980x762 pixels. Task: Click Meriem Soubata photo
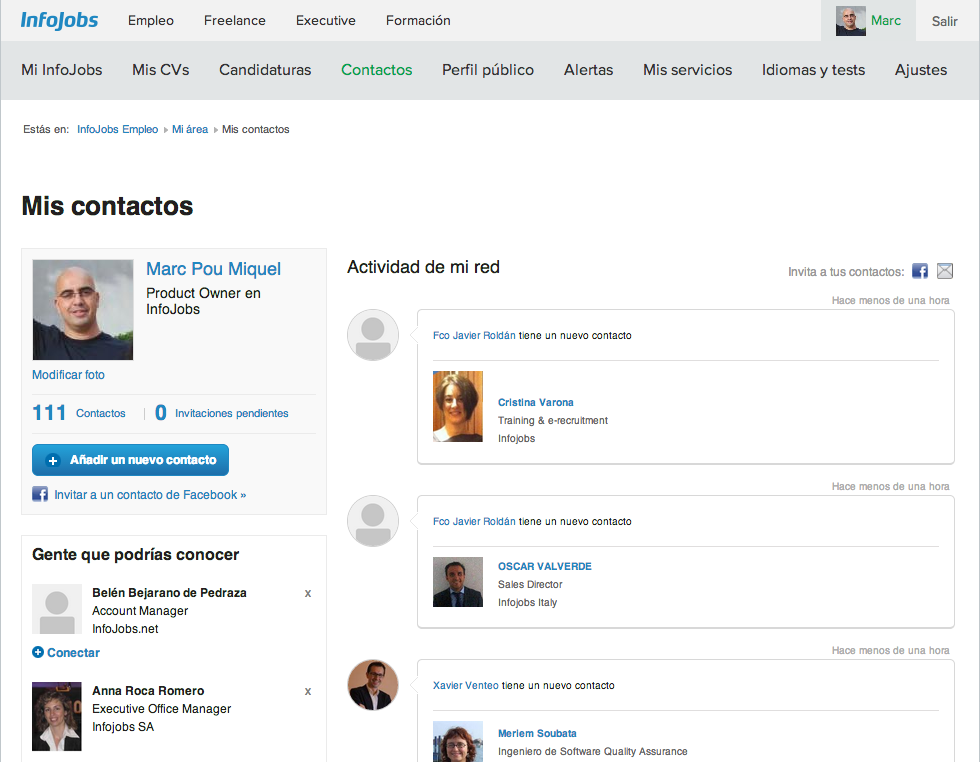click(x=458, y=741)
